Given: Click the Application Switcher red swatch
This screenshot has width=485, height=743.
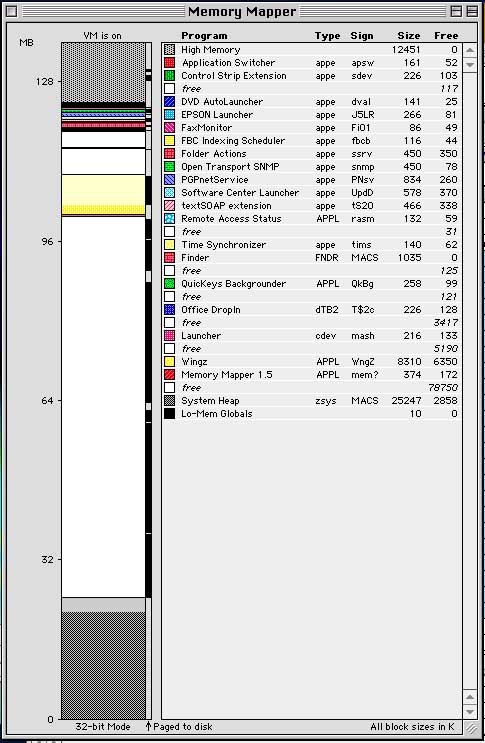Looking at the screenshot, I should pyautogui.click(x=169, y=63).
